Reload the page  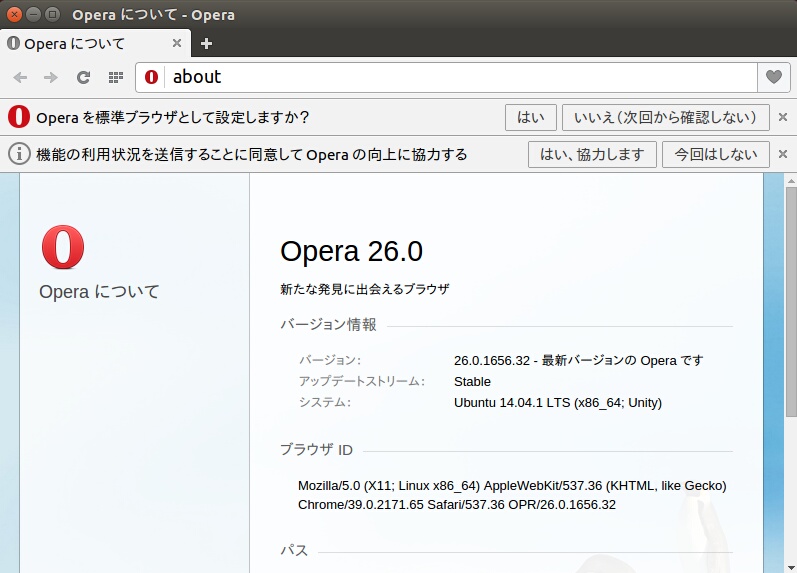click(x=83, y=77)
